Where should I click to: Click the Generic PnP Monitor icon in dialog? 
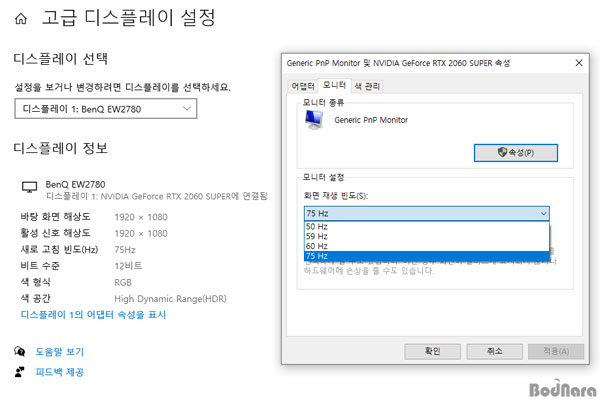[x=314, y=120]
